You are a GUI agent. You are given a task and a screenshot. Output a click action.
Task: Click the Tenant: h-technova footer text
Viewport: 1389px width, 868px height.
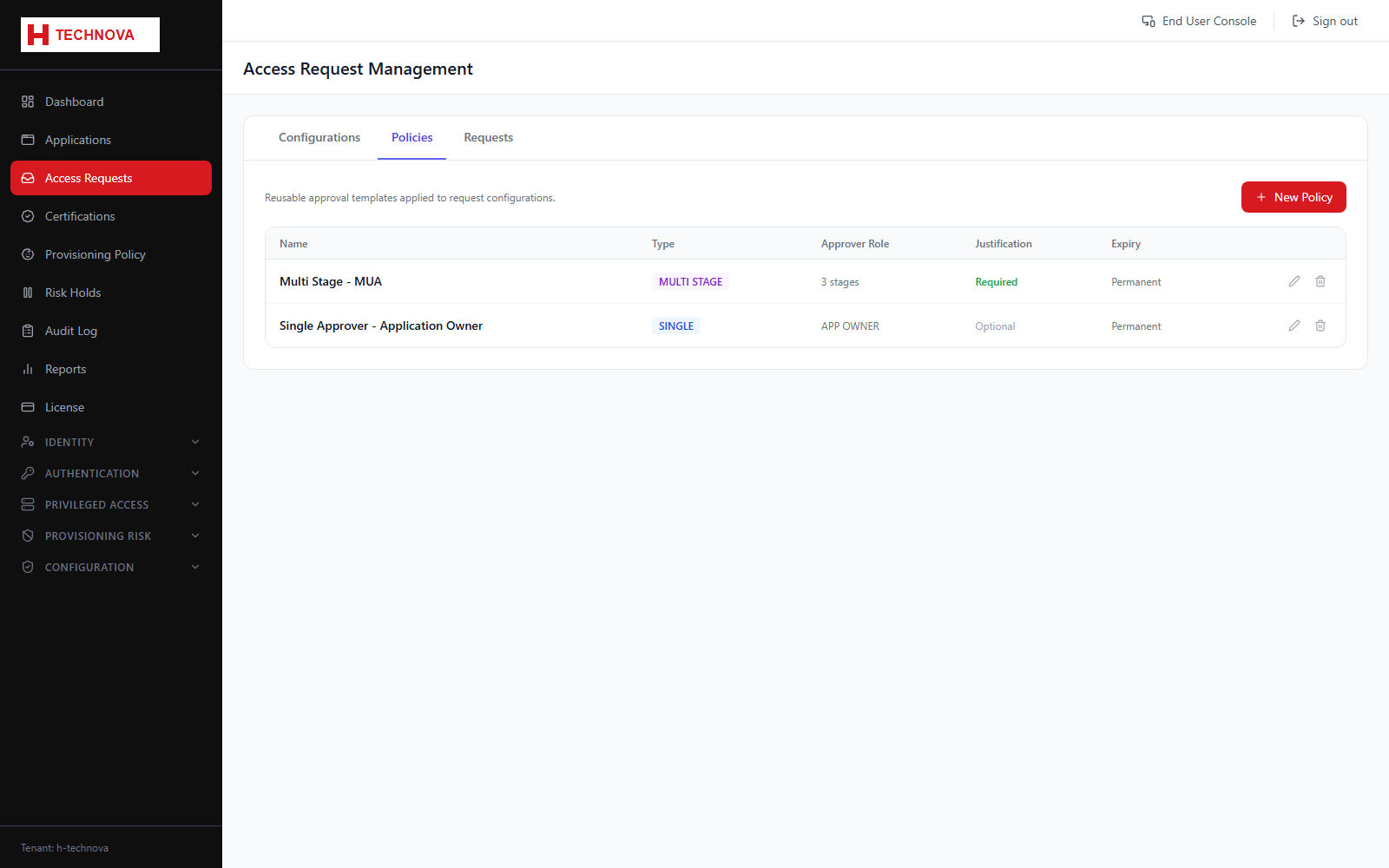point(64,848)
